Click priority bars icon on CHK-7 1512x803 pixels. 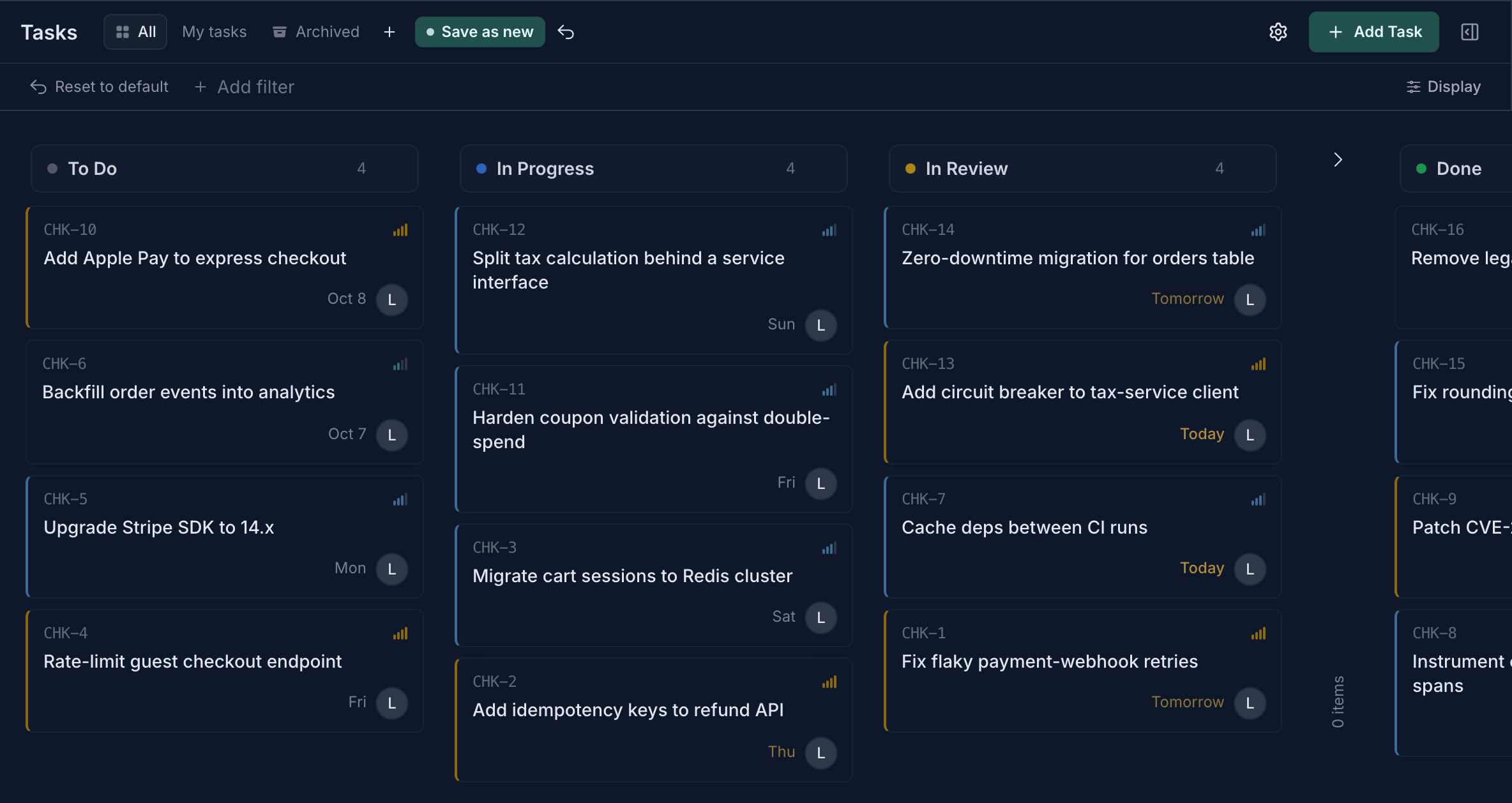coord(1259,500)
